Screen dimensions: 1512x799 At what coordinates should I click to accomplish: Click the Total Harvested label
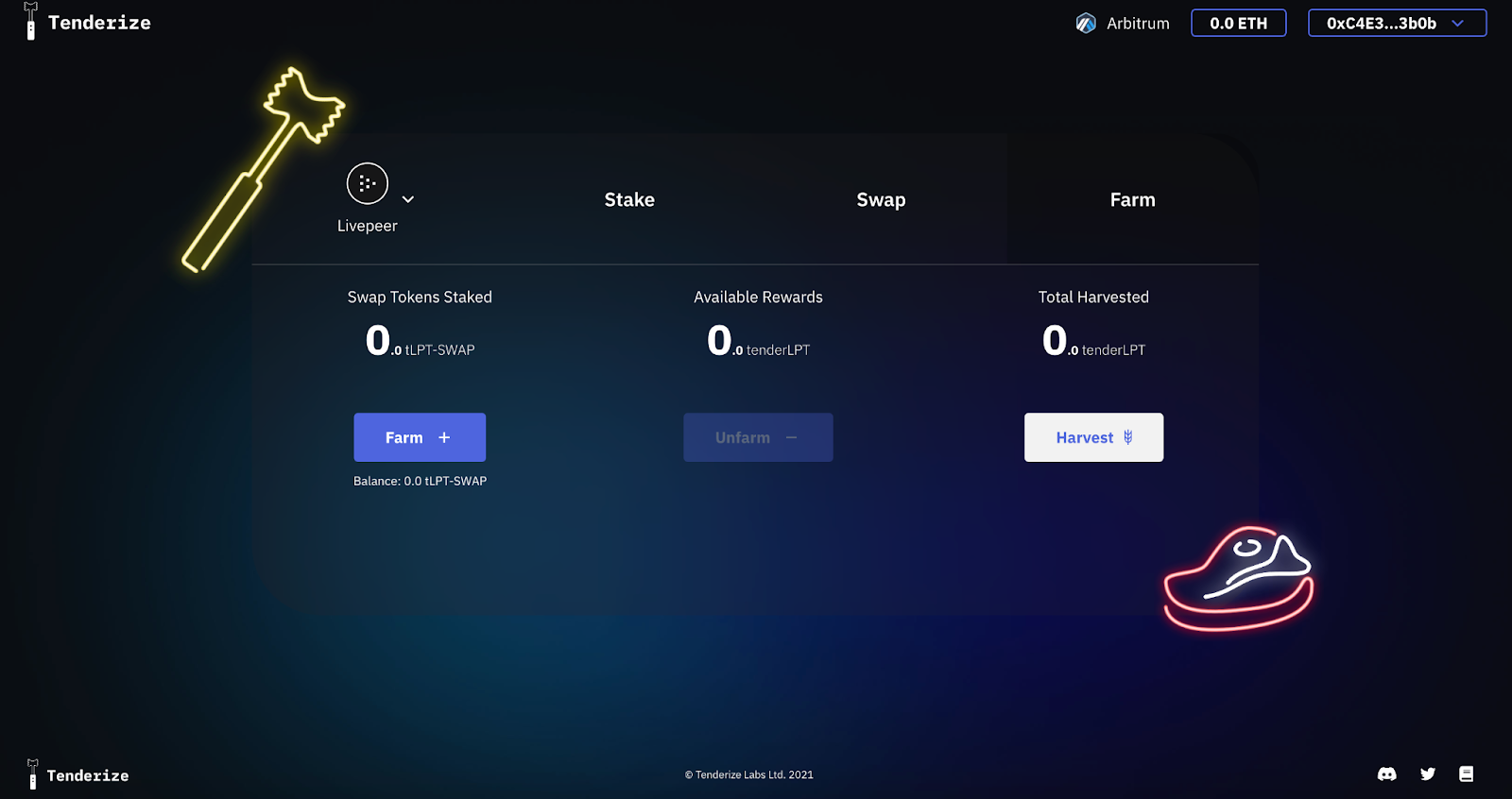[x=1093, y=297]
